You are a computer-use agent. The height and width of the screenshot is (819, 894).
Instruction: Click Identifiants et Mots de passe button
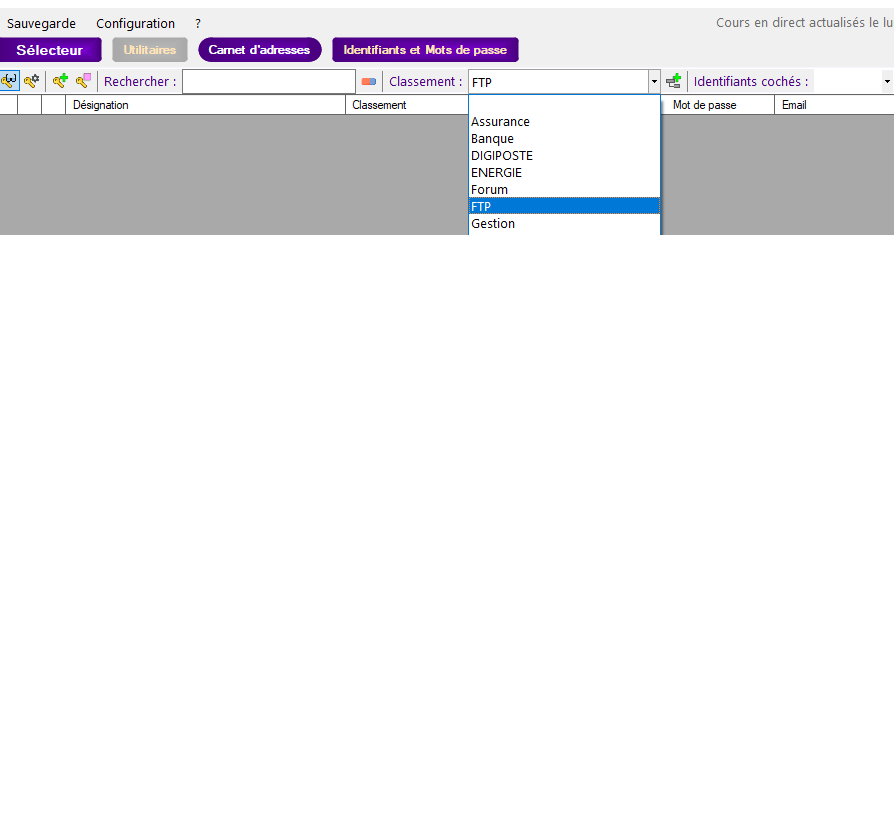tap(425, 50)
